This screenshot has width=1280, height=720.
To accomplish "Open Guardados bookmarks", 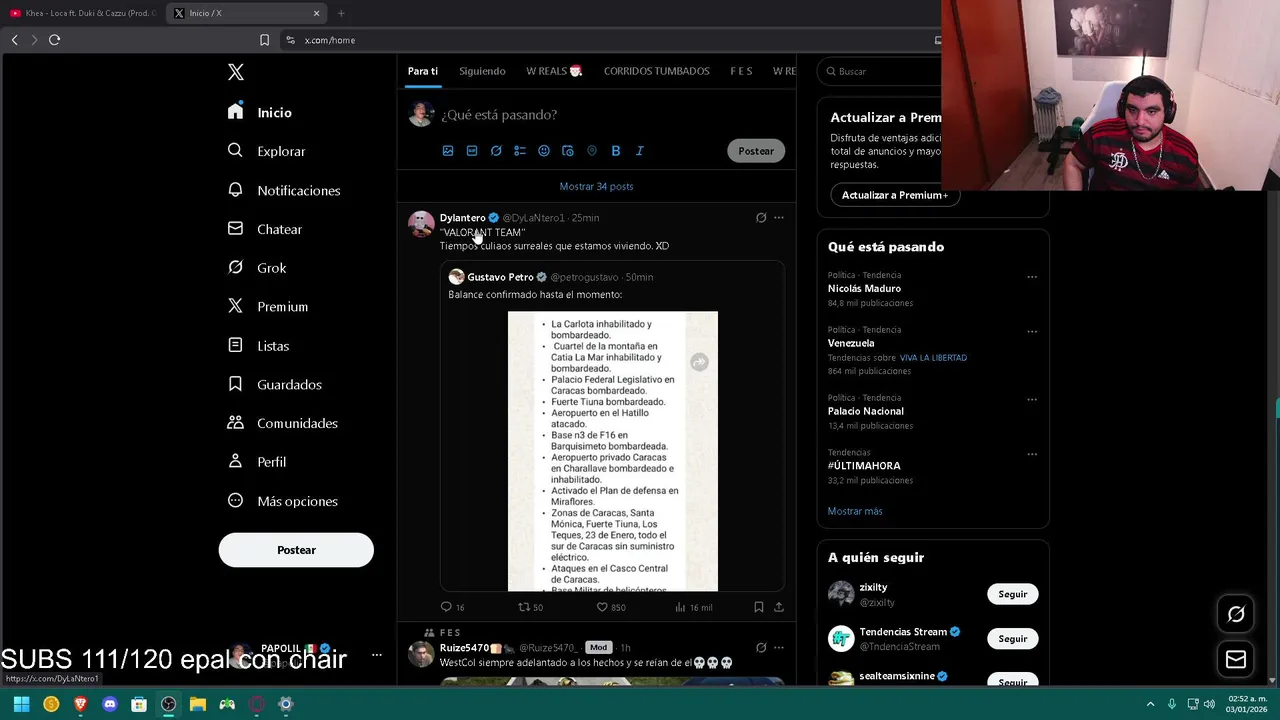I will coord(275,384).
